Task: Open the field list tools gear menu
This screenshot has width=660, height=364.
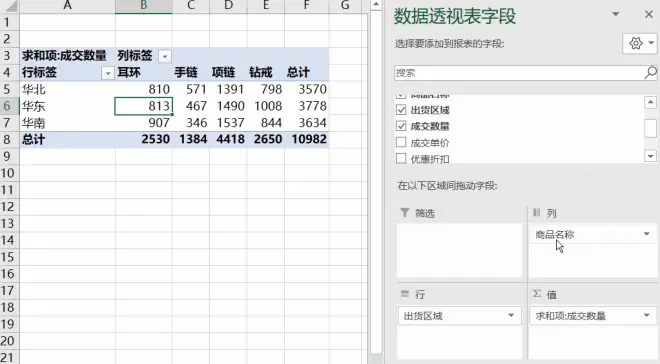Action: [x=640, y=43]
